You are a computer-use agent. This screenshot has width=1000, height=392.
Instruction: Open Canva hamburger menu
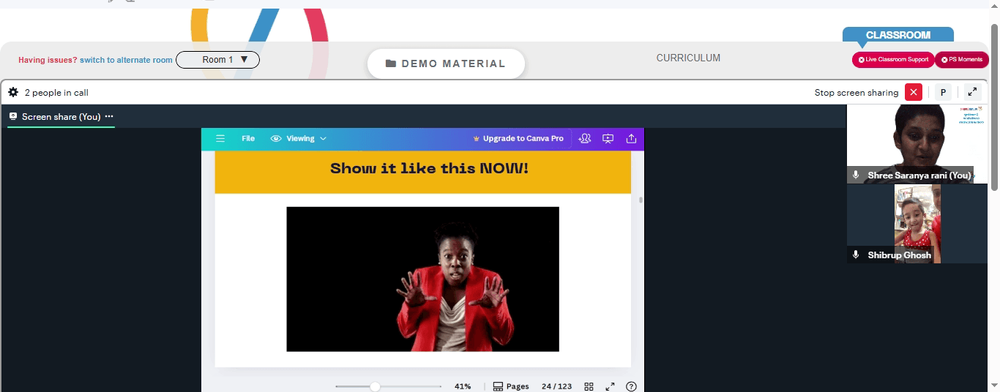pyautogui.click(x=220, y=138)
